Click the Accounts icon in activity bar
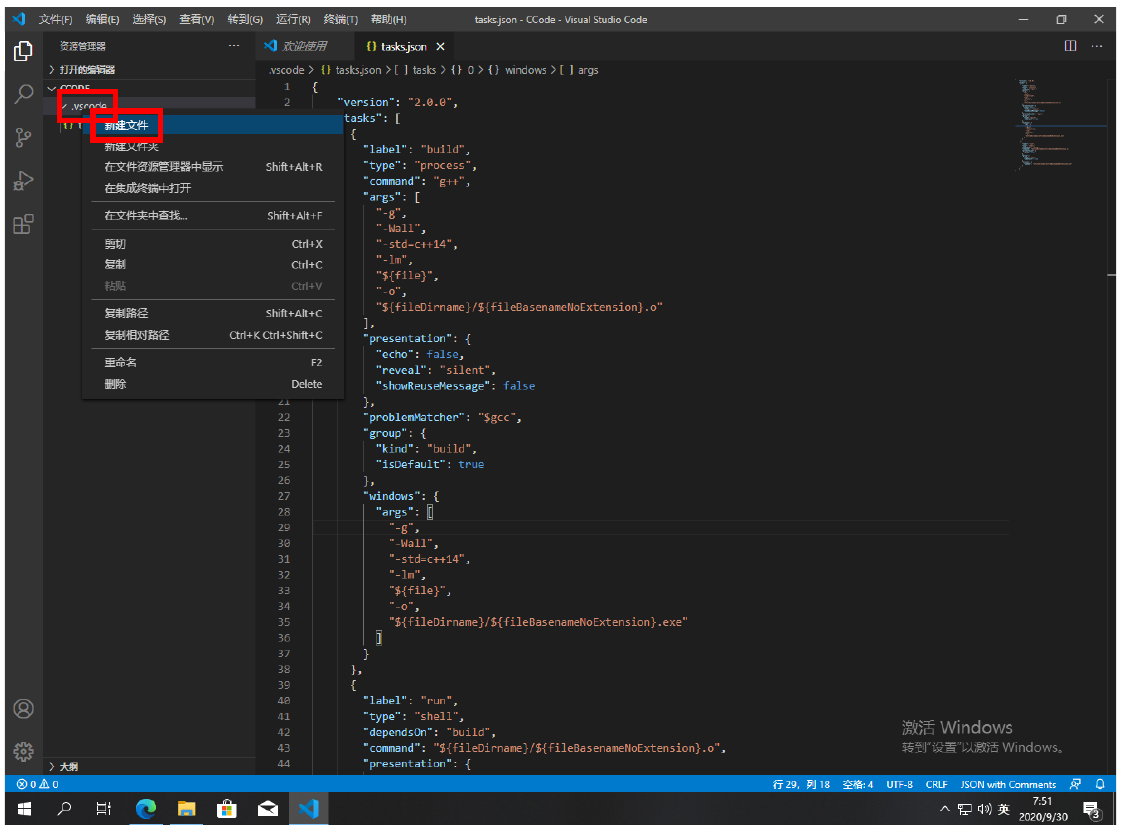 (x=23, y=709)
